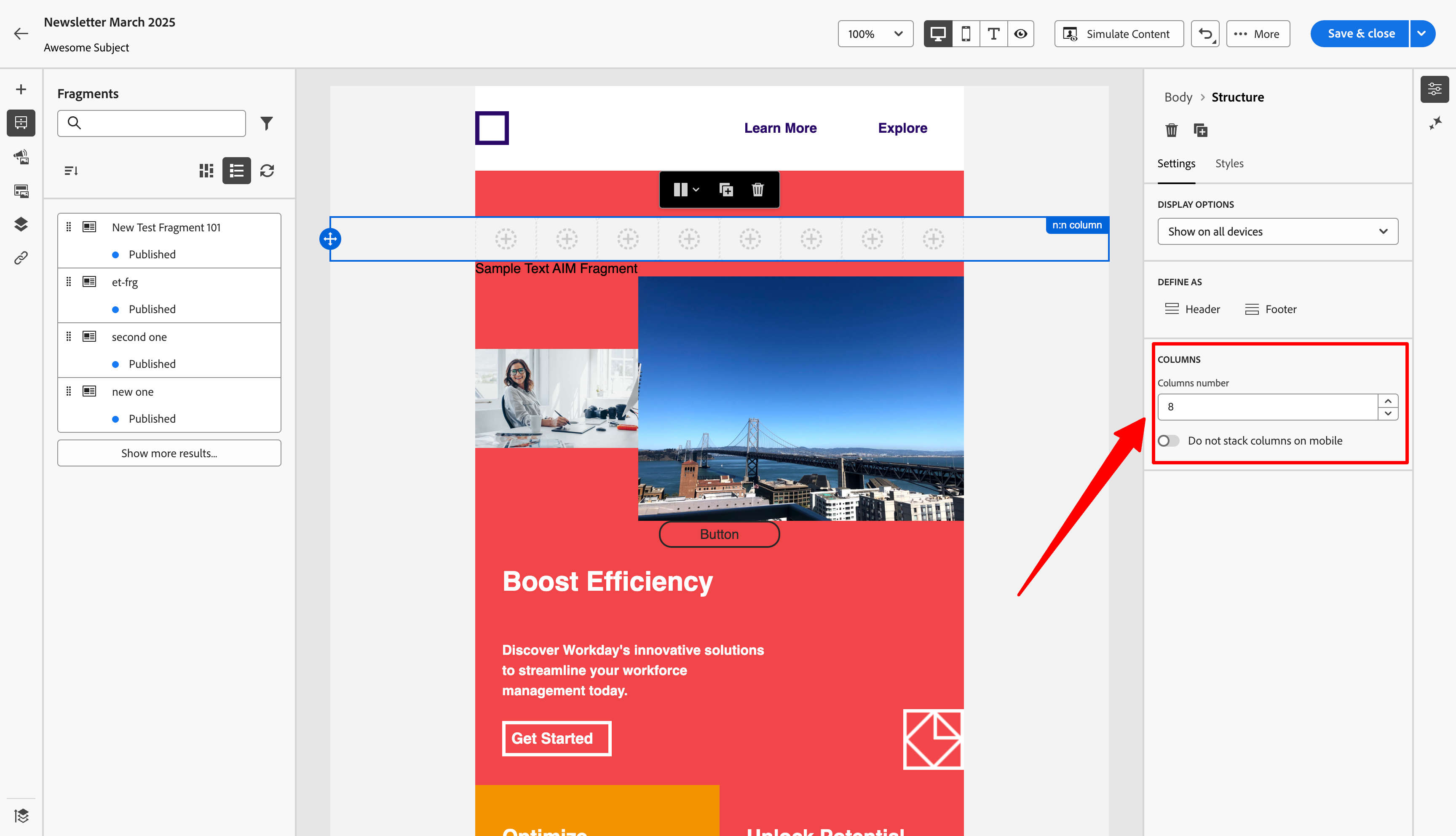Screen dimensions: 1456x836
Task: Undo the last change
Action: (x=1204, y=33)
